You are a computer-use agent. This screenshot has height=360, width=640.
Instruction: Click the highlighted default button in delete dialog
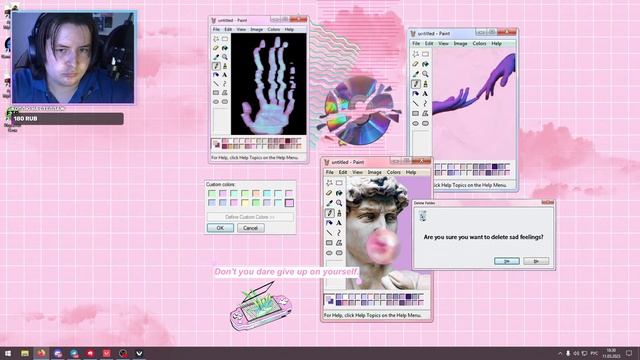(507, 261)
